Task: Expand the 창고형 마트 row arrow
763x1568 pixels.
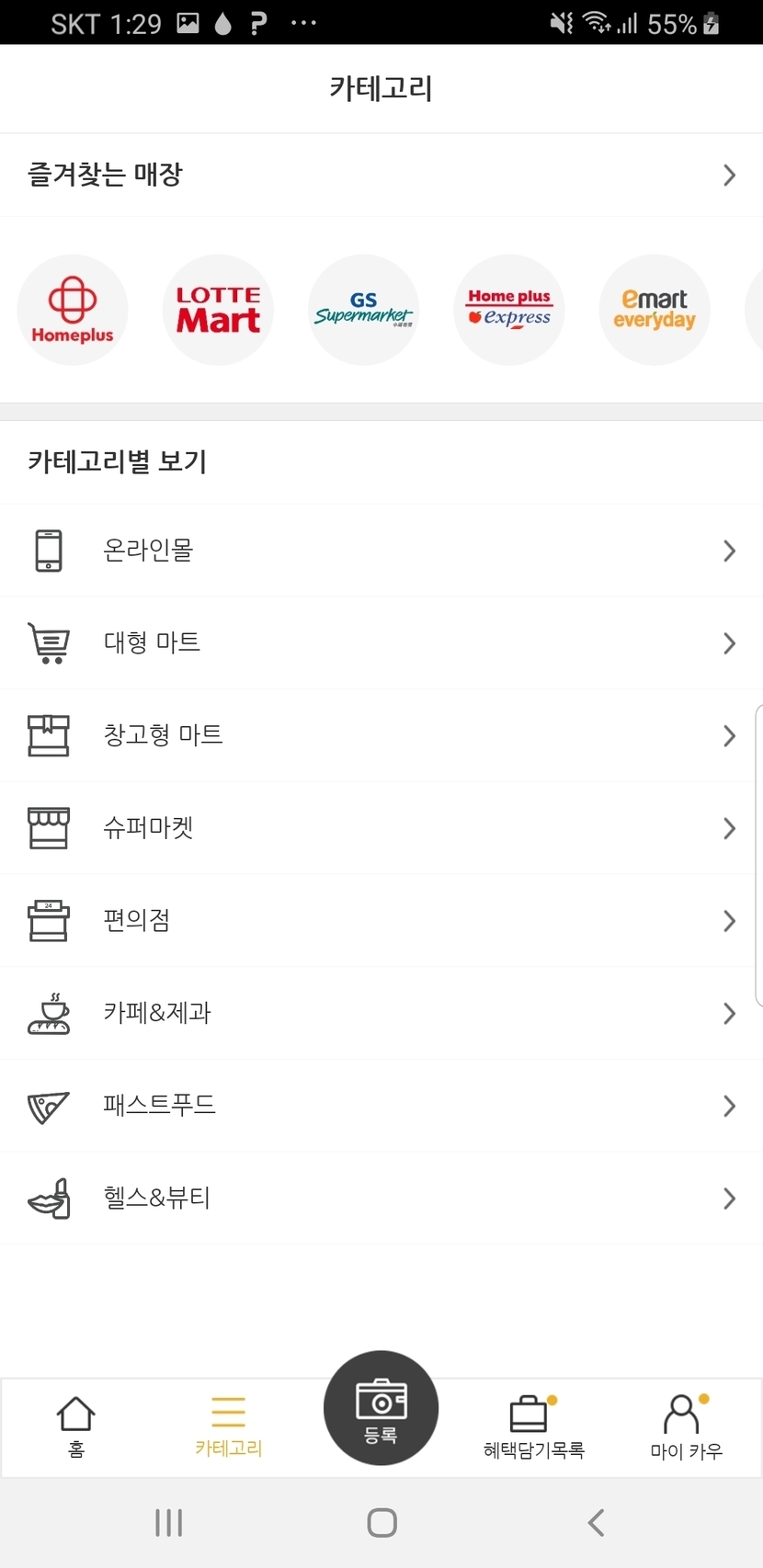Action: point(729,736)
